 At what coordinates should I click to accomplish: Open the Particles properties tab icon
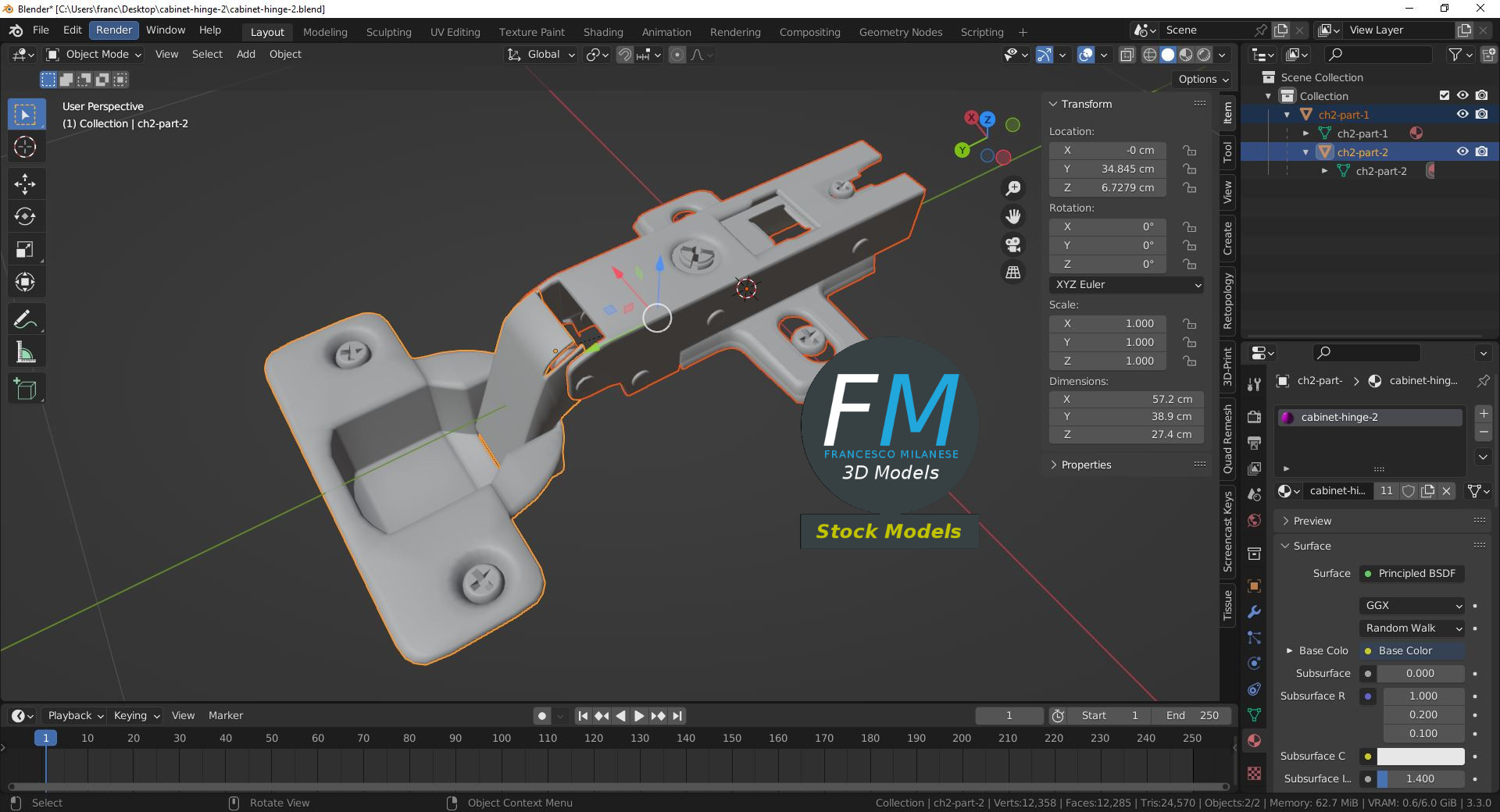coord(1254,638)
